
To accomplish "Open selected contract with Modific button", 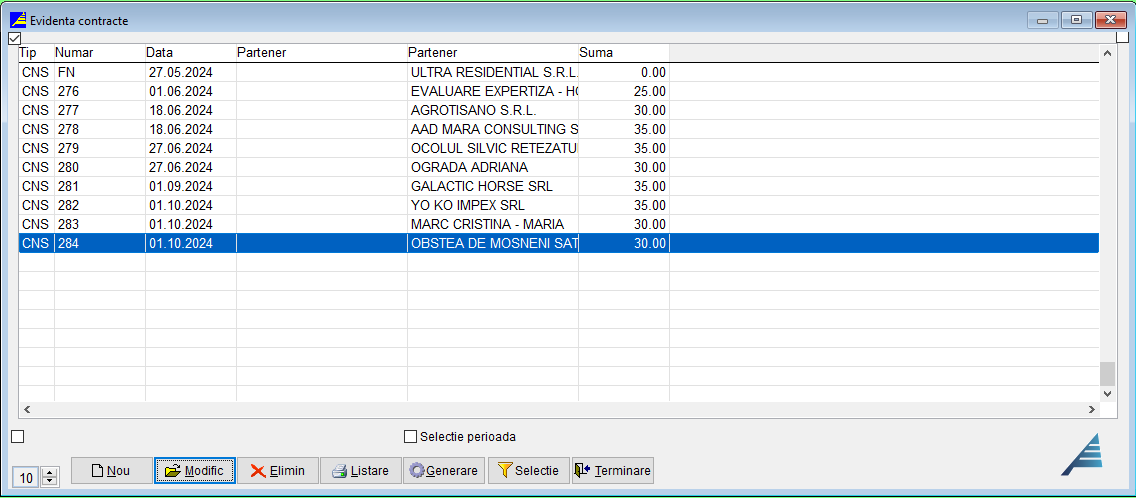I will tap(194, 471).
